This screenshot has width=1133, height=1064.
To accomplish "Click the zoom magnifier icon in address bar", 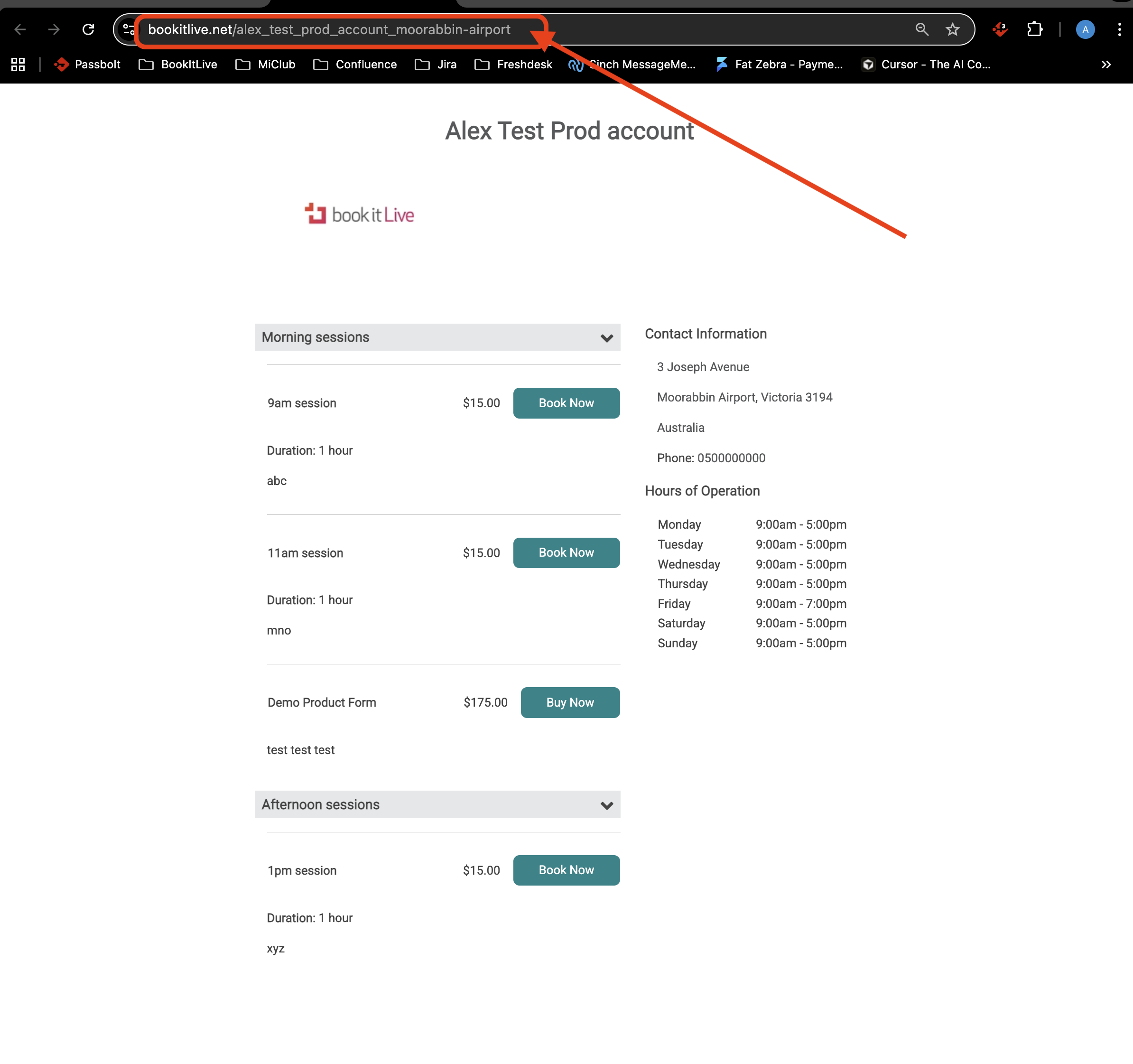I will point(921,29).
